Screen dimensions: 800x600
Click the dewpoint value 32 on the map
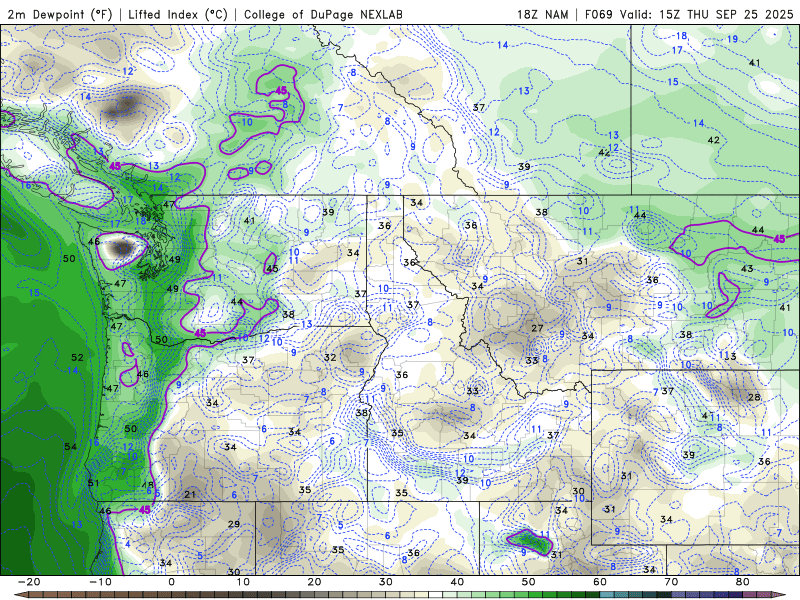click(x=330, y=357)
